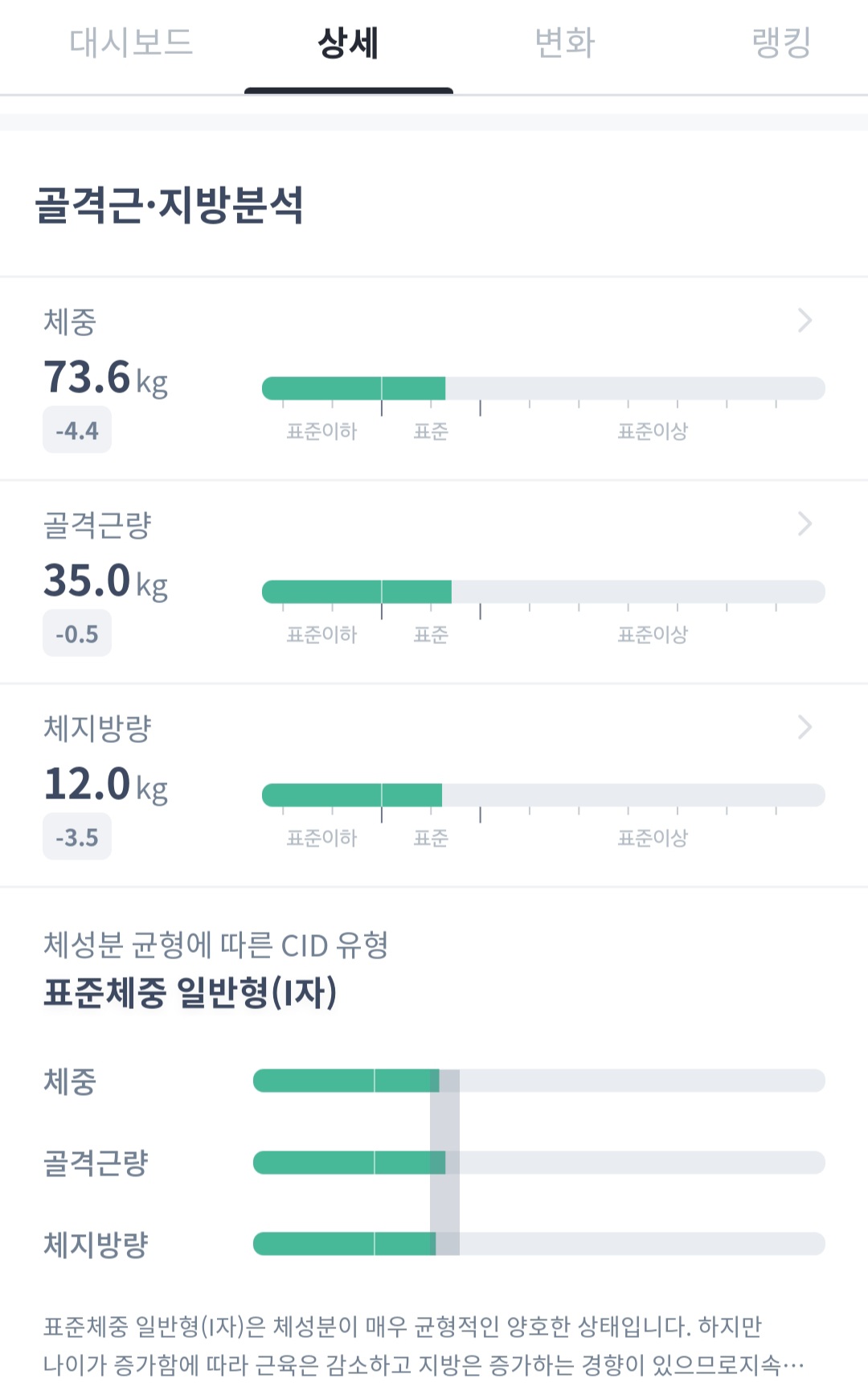Image resolution: width=868 pixels, height=1399 pixels.
Task: Expand 골격근량 details chevron arrow
Action: [805, 524]
